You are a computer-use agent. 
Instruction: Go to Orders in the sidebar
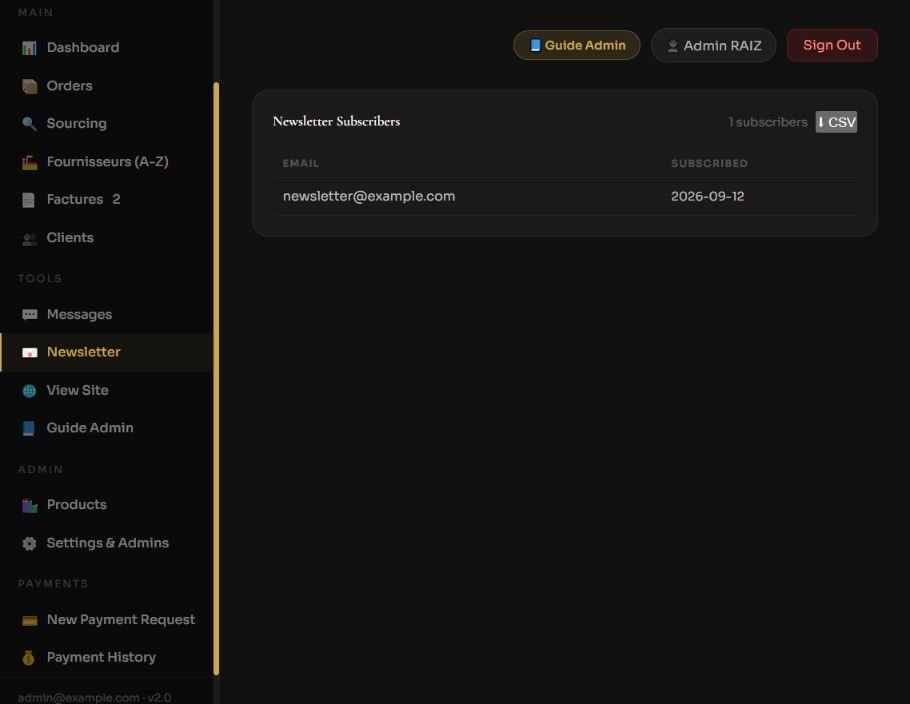(107, 86)
